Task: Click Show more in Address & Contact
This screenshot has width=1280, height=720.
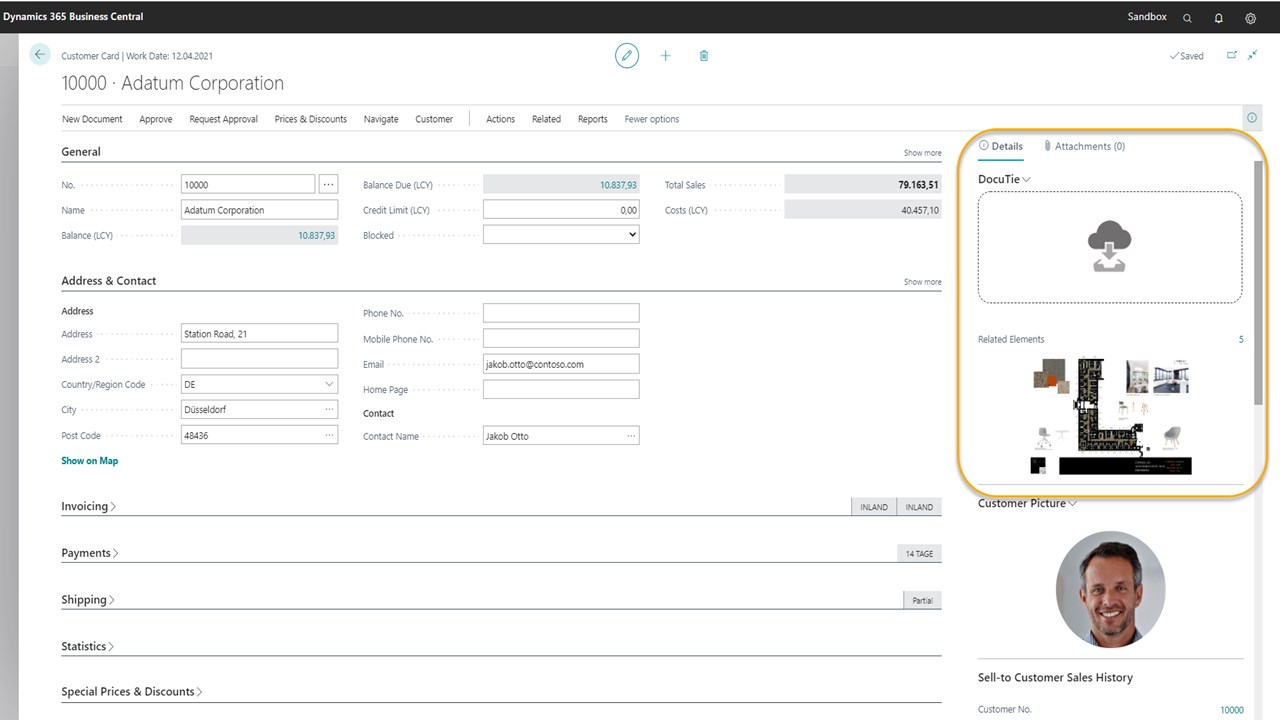Action: [922, 282]
